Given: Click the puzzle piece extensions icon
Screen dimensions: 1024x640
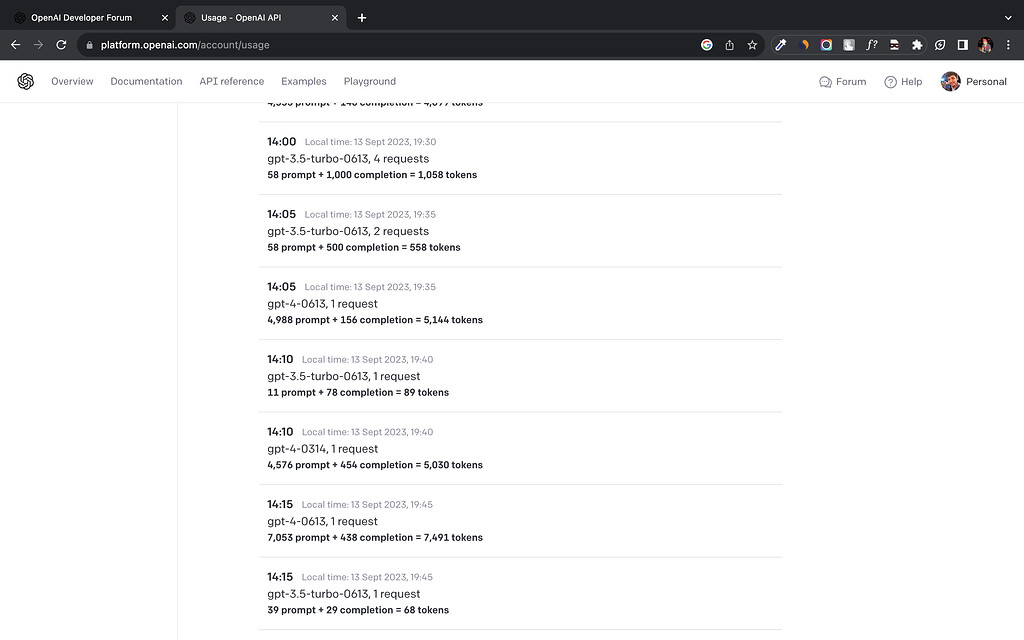Looking at the screenshot, I should point(916,45).
